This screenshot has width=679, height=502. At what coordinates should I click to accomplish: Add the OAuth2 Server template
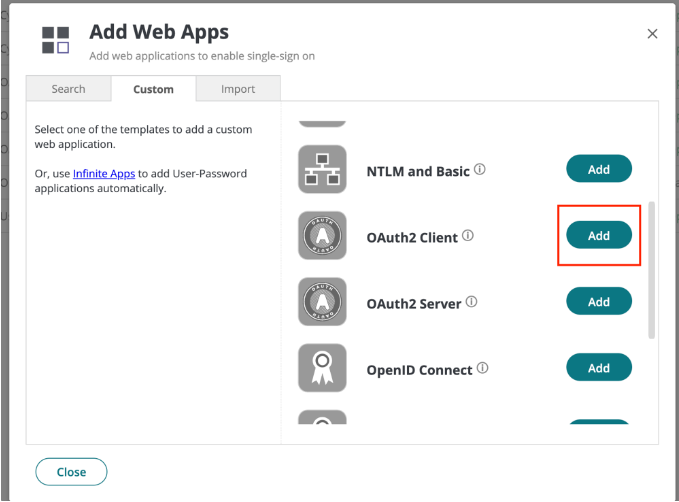pos(599,301)
